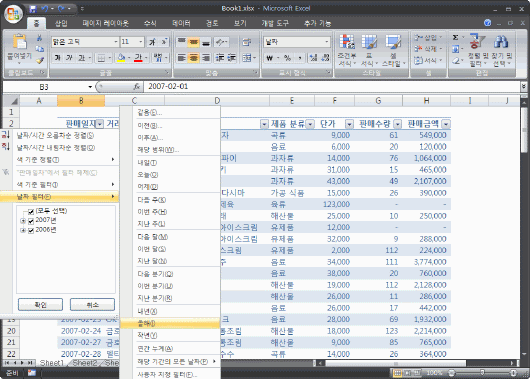Select 작년 (Last Year) filter option

(x=170, y=335)
